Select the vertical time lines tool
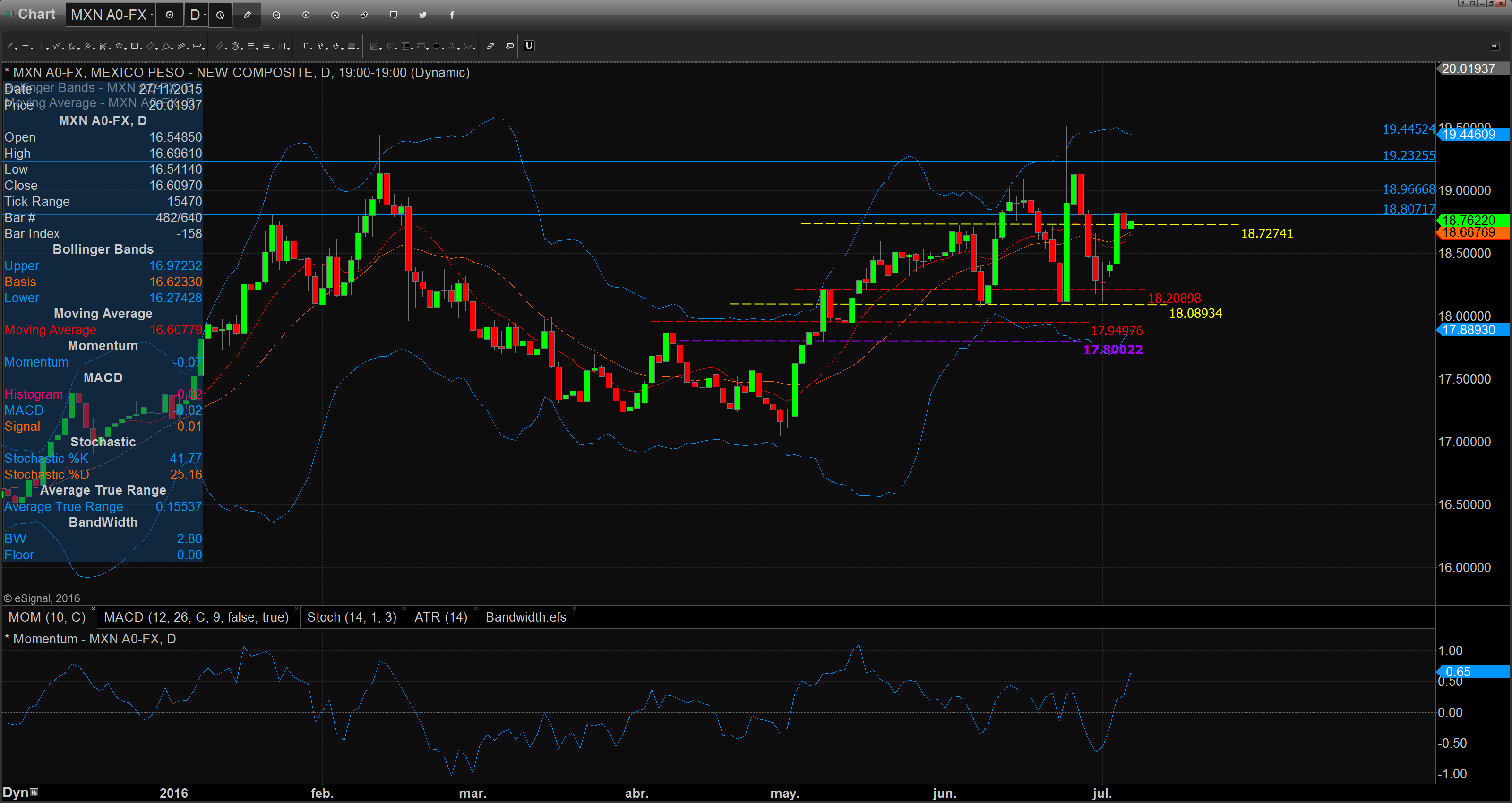Image resolution: width=1512 pixels, height=803 pixels. coord(282,46)
